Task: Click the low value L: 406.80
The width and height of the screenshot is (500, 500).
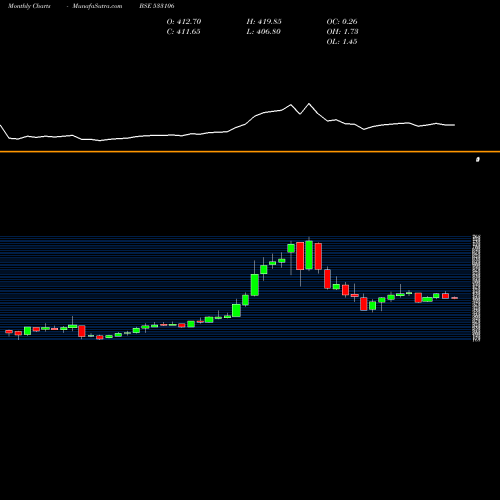Action: coord(264,32)
